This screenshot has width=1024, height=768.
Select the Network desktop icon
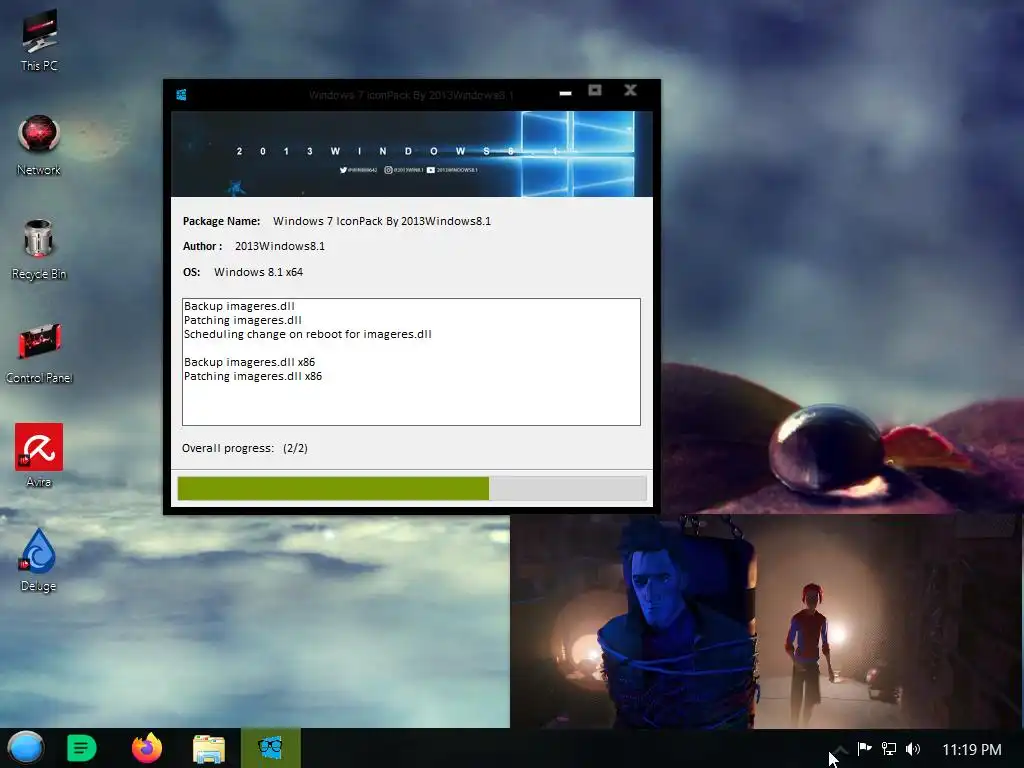pyautogui.click(x=39, y=145)
